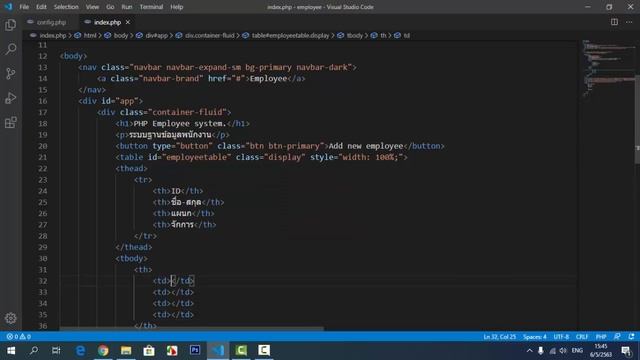Open File Explorer from taskbar

point(126,351)
